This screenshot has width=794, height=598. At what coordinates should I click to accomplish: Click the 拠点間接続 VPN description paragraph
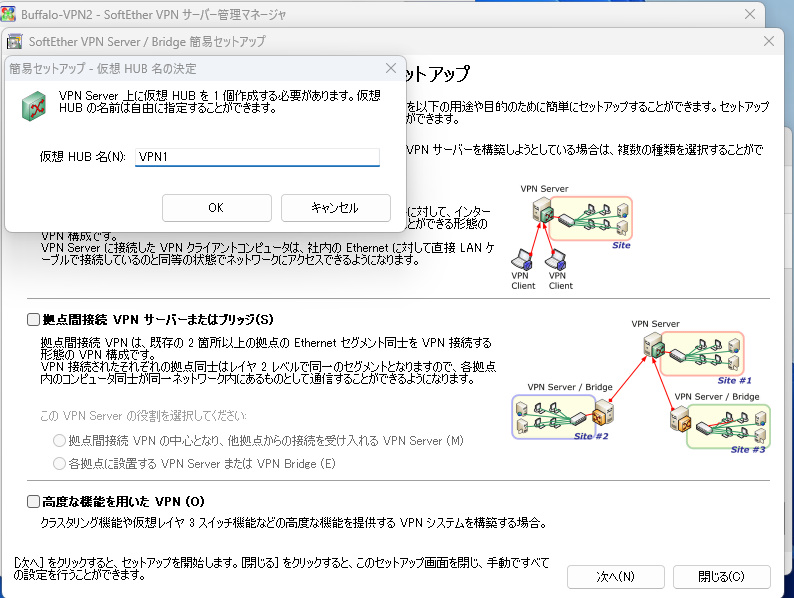point(268,361)
